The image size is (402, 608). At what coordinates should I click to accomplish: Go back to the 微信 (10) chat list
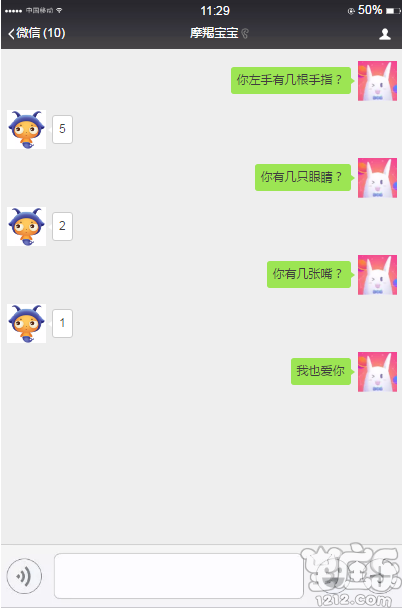tap(36, 33)
